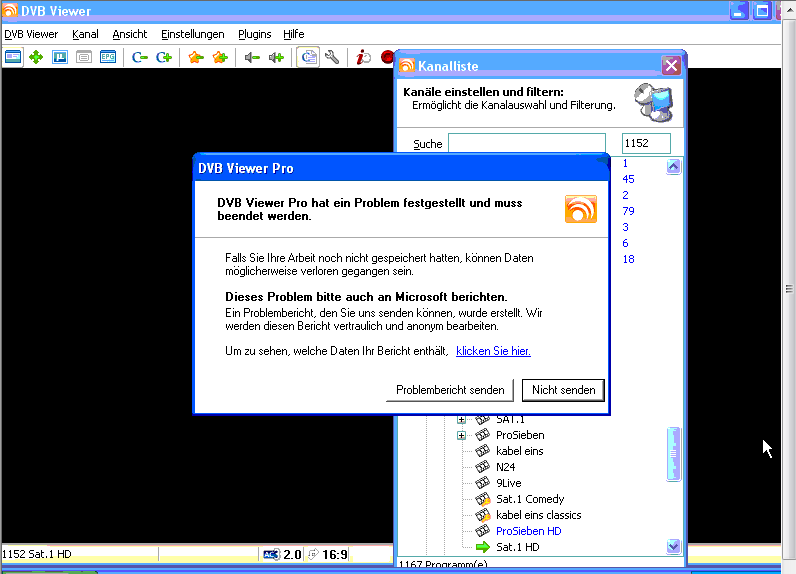Open the Einstellungen menu
This screenshot has width=796, height=574.
[x=192, y=34]
